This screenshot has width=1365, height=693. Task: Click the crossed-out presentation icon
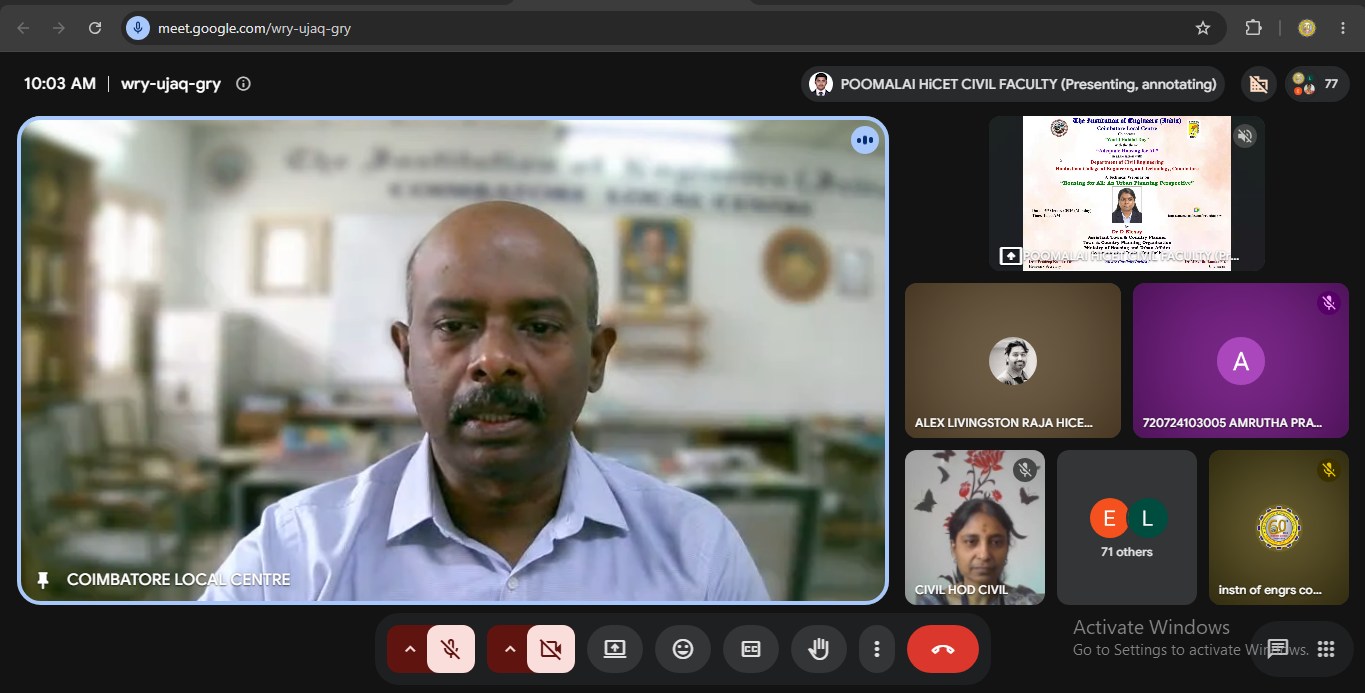pos(1258,84)
